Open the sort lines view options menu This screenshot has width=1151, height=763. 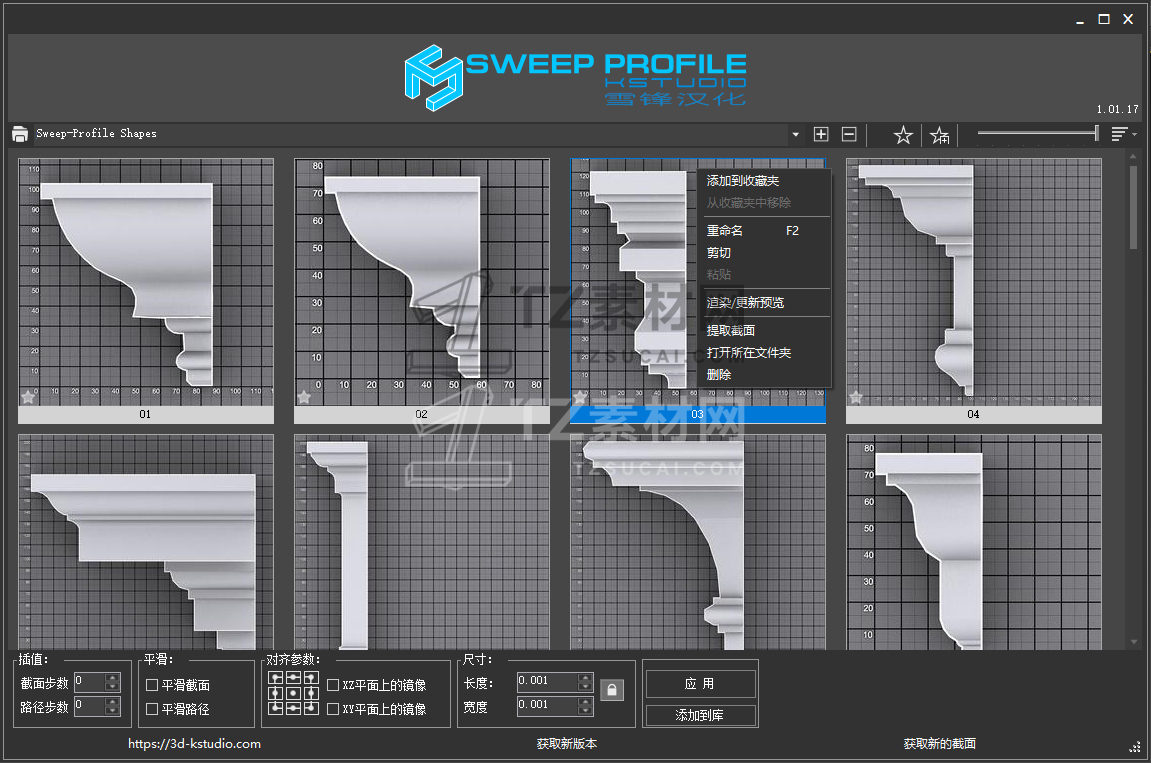click(1124, 134)
